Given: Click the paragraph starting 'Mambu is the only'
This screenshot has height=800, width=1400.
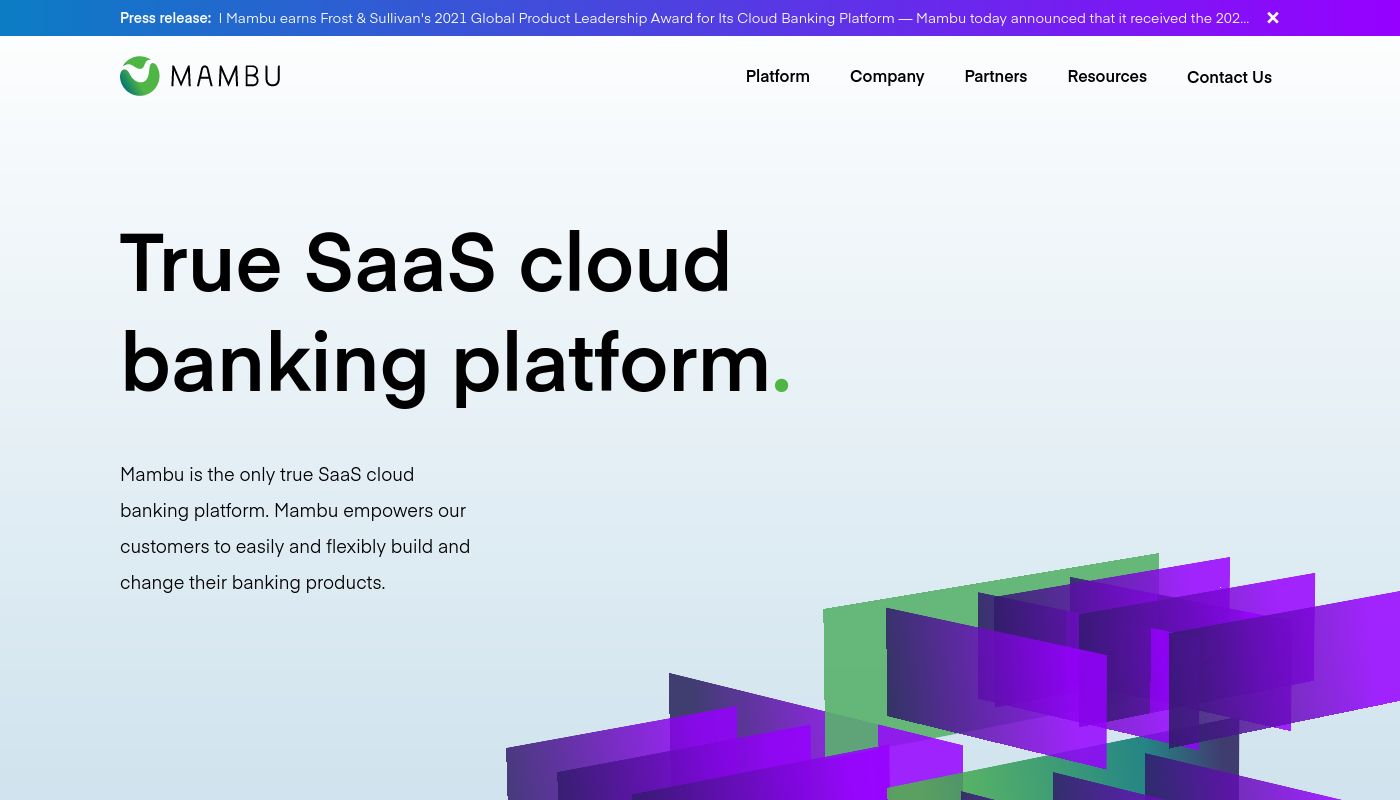Looking at the screenshot, I should click(x=295, y=528).
